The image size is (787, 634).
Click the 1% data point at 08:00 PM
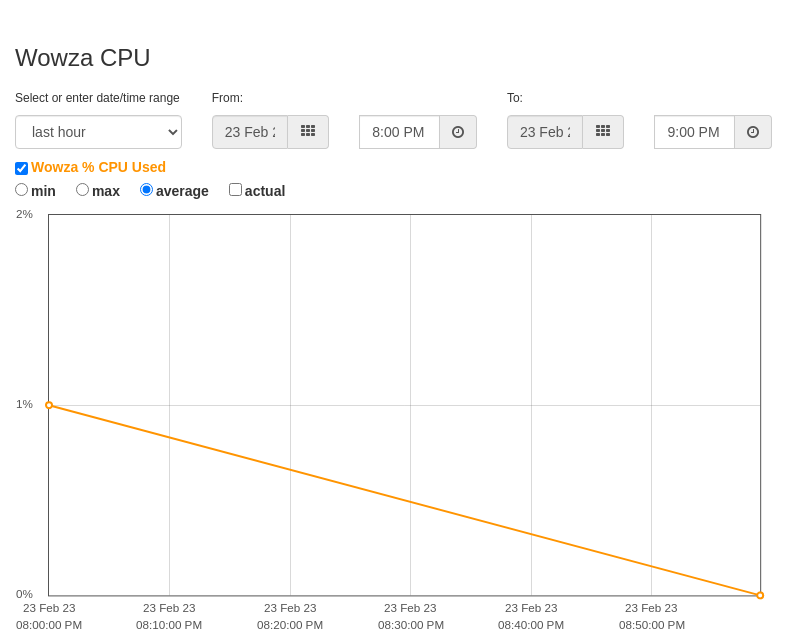(x=49, y=405)
